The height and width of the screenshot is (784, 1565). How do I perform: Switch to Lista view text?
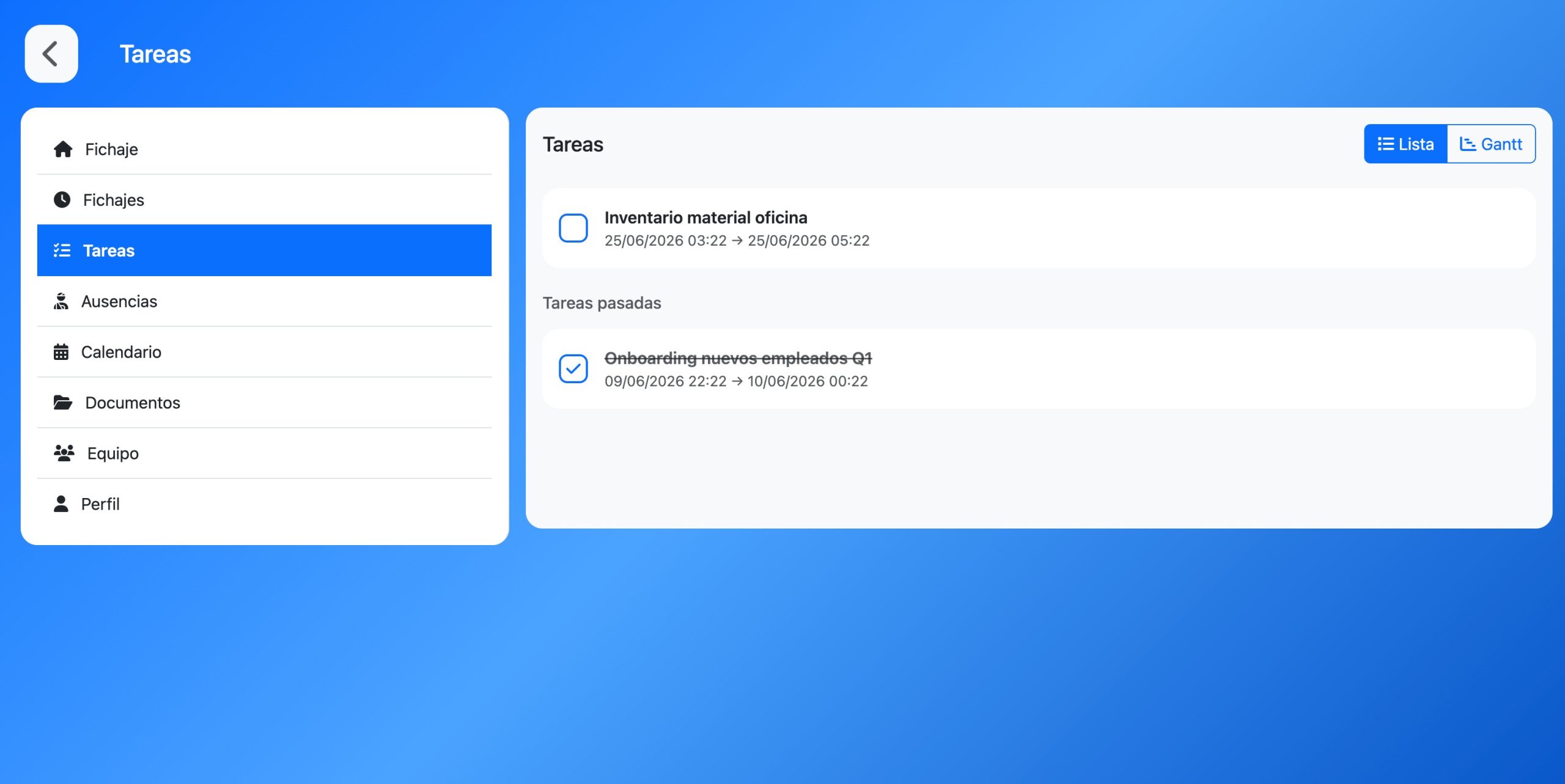coord(1416,144)
